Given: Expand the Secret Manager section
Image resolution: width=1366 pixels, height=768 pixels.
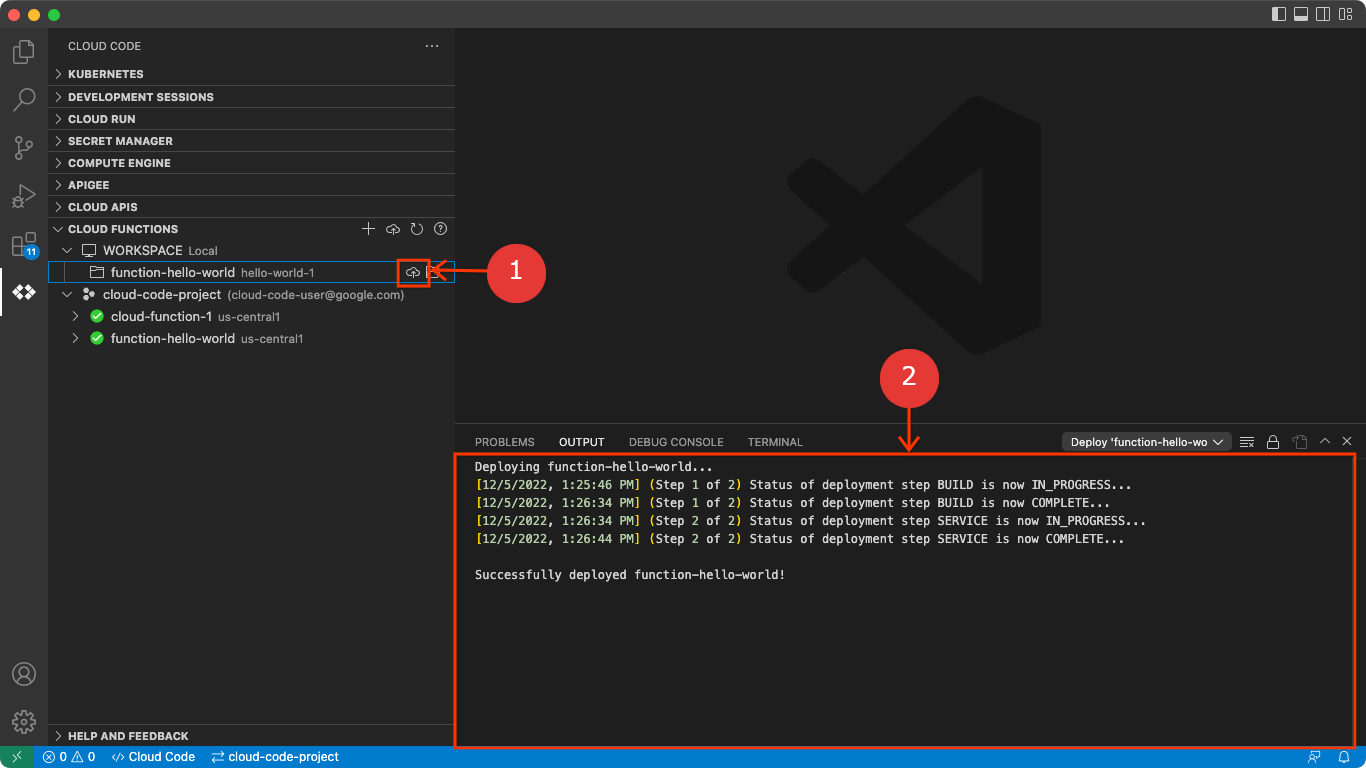Looking at the screenshot, I should click(x=251, y=141).
